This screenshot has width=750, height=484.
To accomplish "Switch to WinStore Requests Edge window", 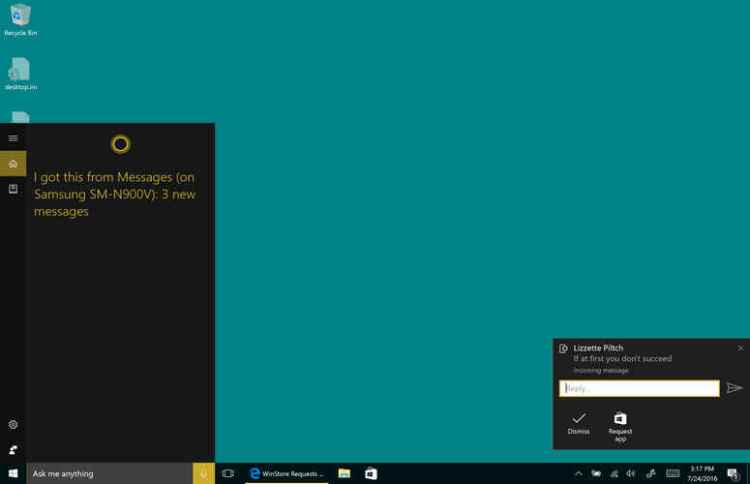I will 287,473.
